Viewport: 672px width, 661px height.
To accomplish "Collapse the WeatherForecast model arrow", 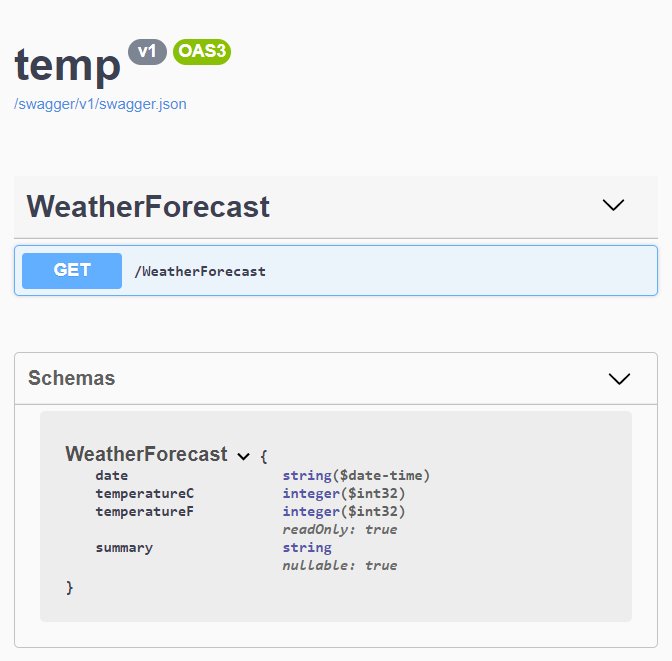I will coord(243,456).
